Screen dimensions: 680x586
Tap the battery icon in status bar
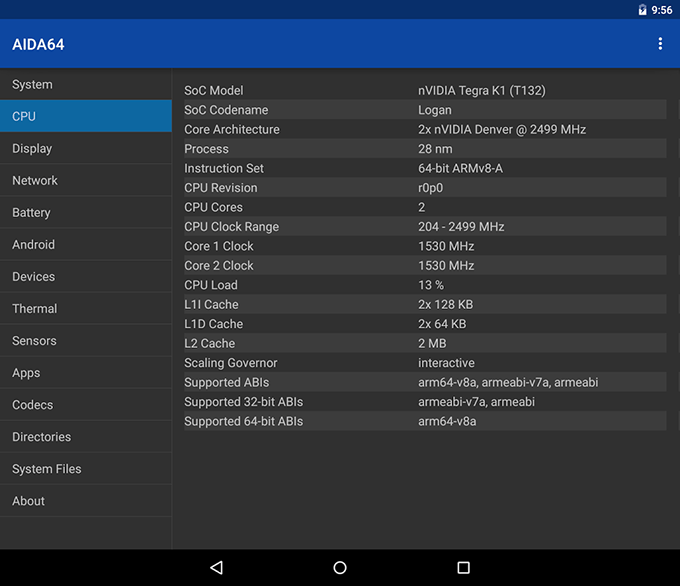coord(642,10)
